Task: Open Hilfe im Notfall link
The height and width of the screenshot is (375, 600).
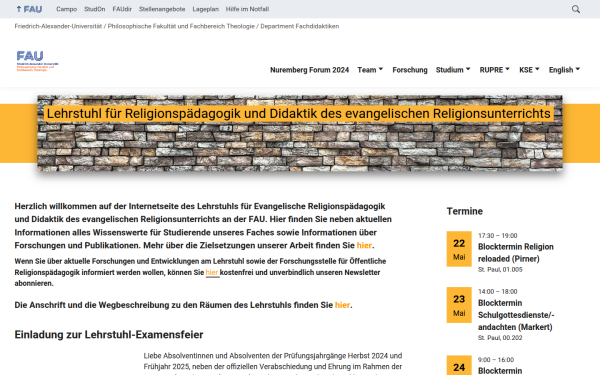Action: pos(247,9)
